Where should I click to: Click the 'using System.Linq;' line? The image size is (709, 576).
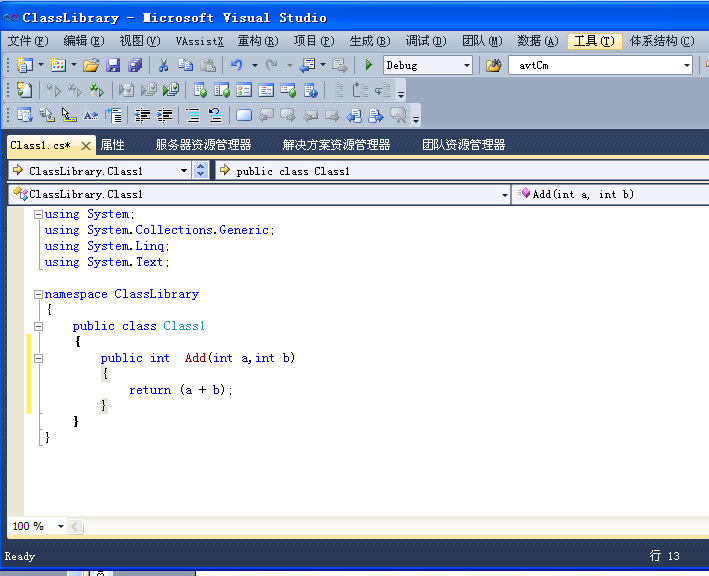click(107, 246)
